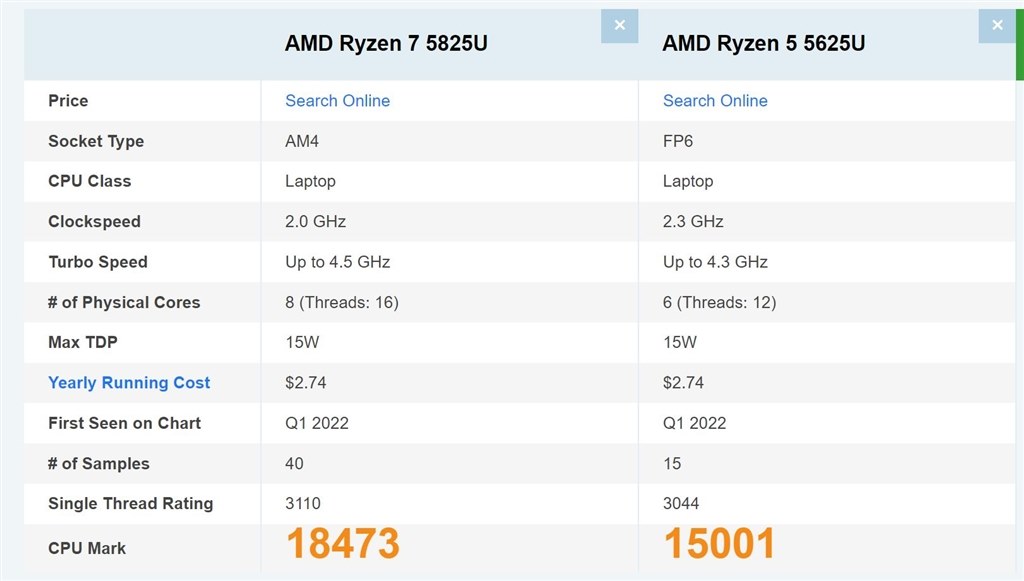Image resolution: width=1024 pixels, height=581 pixels.
Task: Click the CPU Mark score 15001
Action: pos(719,544)
